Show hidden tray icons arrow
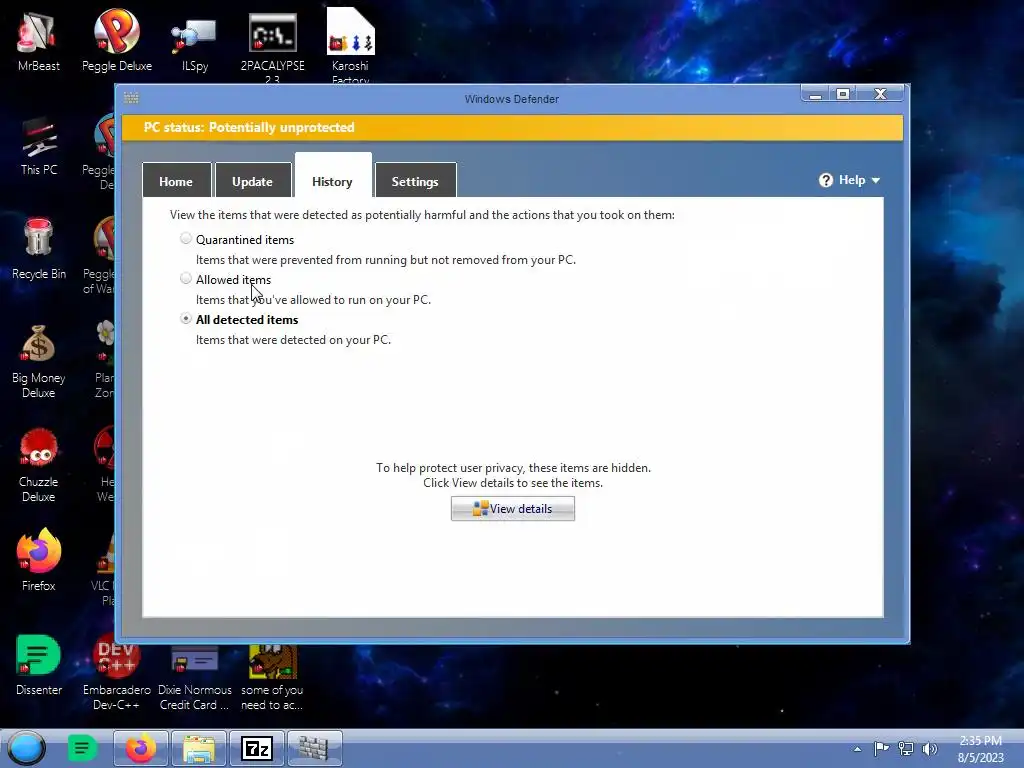1024x768 pixels. pyautogui.click(x=857, y=749)
